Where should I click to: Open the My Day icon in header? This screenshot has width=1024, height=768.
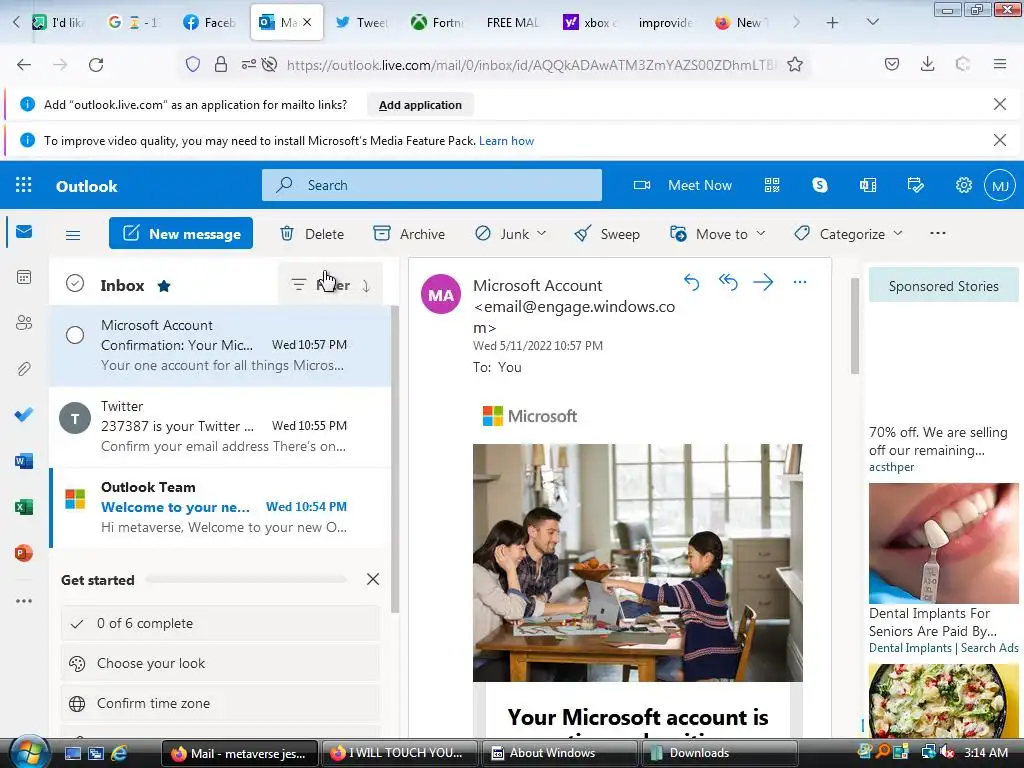pyautogui.click(x=916, y=185)
